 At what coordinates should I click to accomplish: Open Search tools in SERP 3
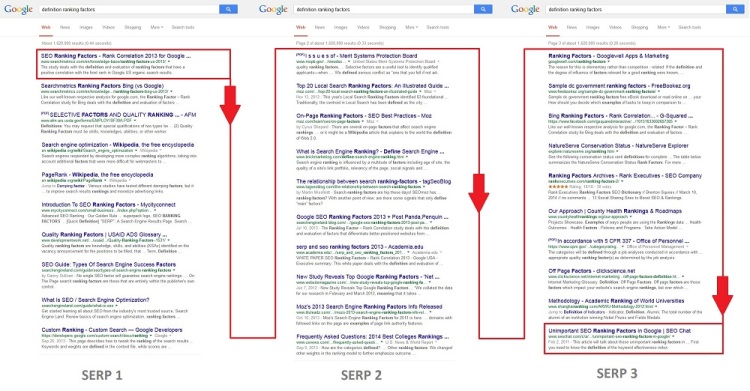pyautogui.click(x=690, y=27)
